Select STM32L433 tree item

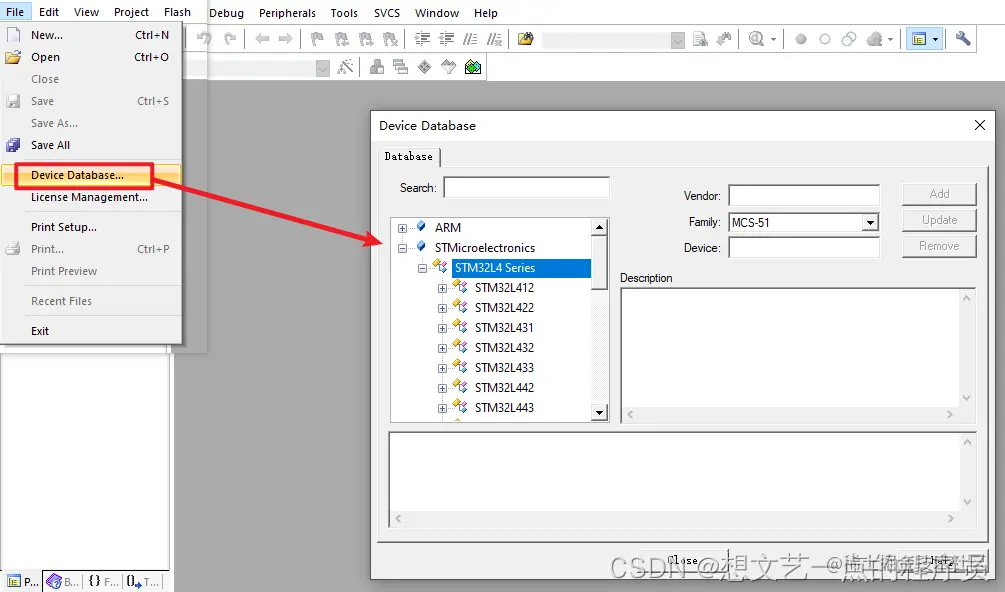504,368
